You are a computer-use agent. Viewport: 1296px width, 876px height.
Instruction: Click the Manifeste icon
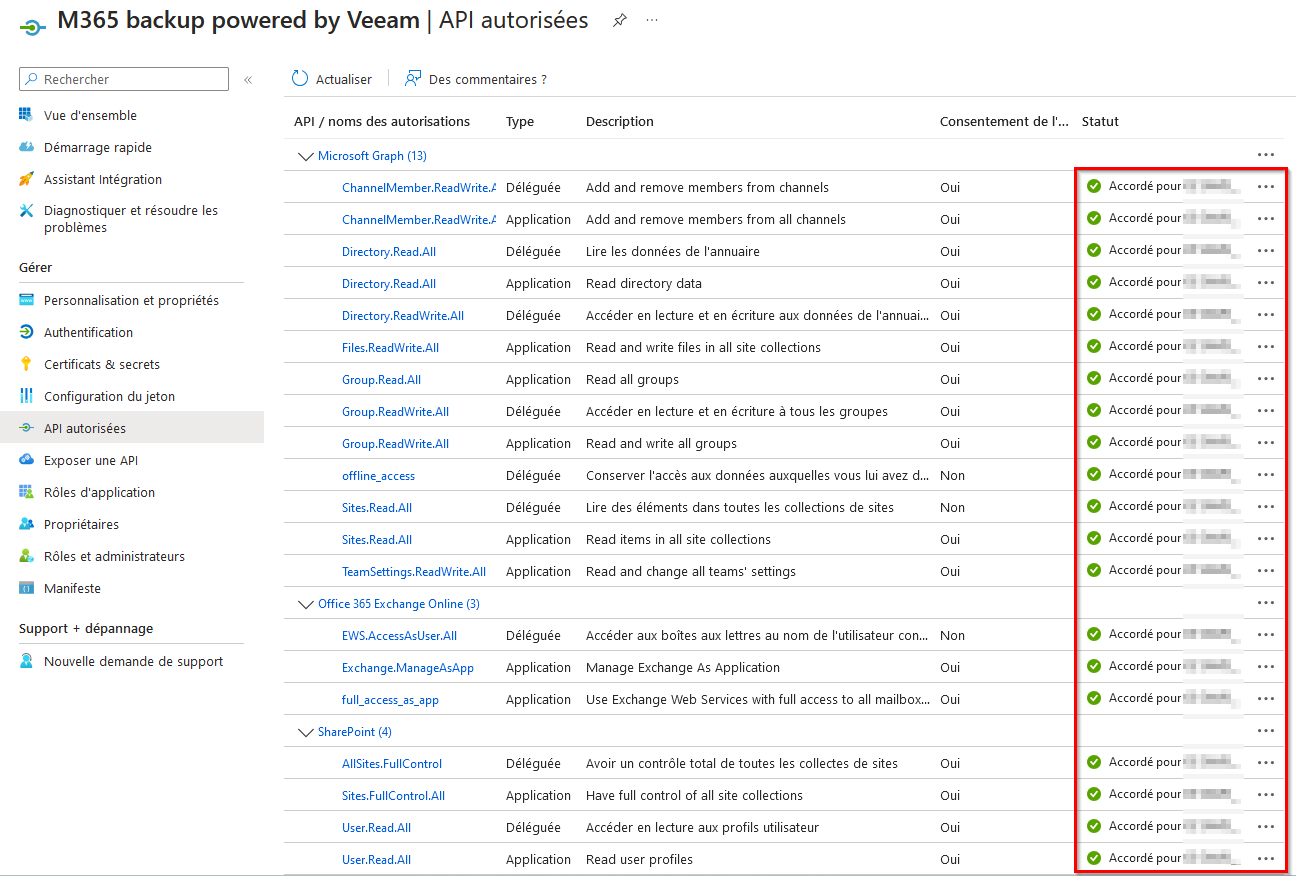pyautogui.click(x=26, y=588)
